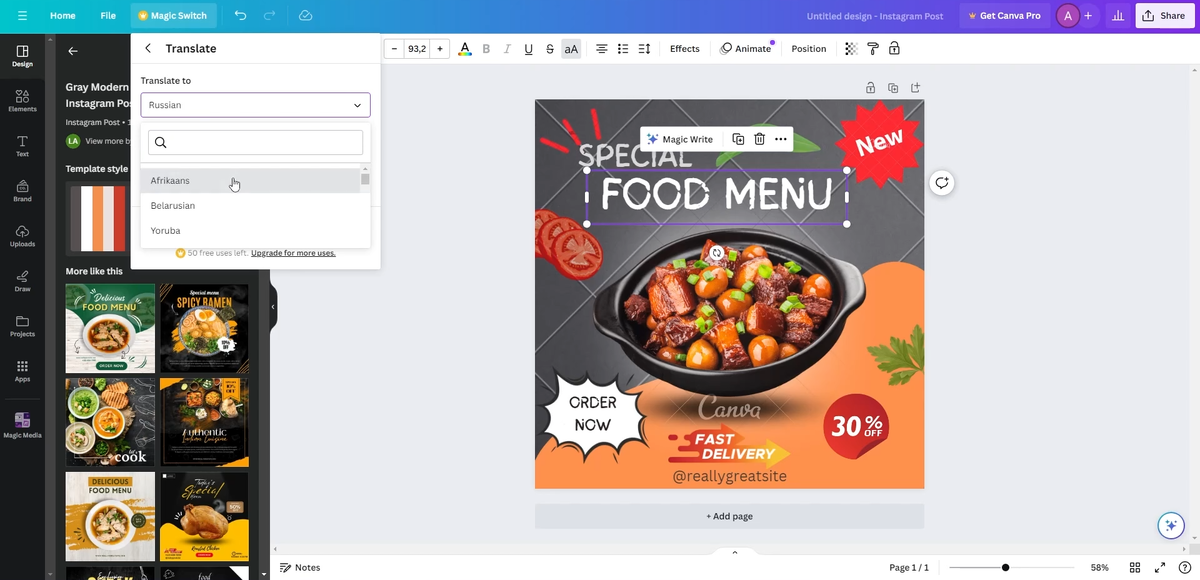This screenshot has height=580, width=1200.
Task: Click the Upgrade for more uses link
Action: point(293,253)
